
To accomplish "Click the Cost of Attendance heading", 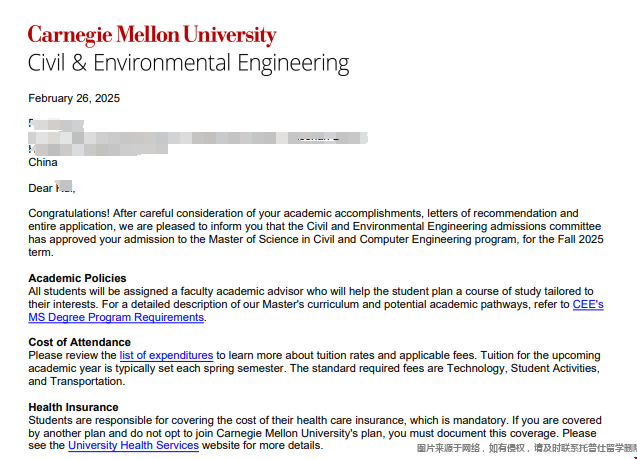I will pyautogui.click(x=80, y=342).
